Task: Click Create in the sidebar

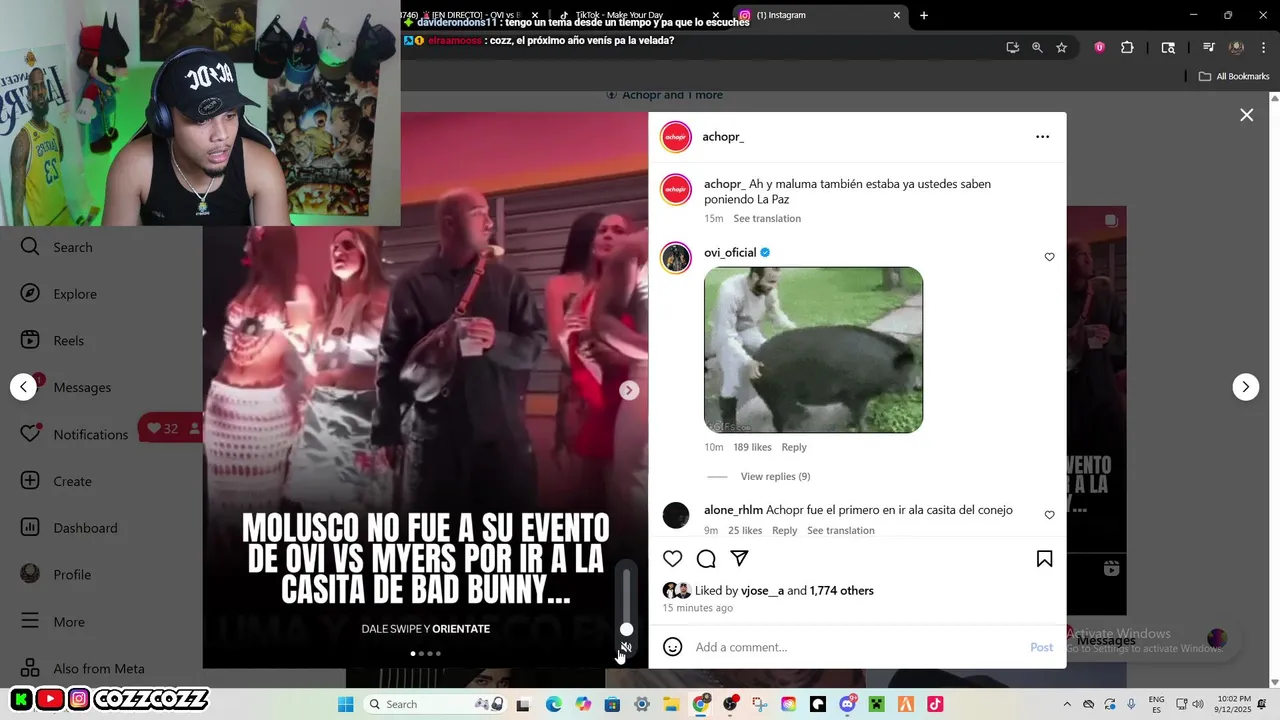Action: tap(56, 481)
